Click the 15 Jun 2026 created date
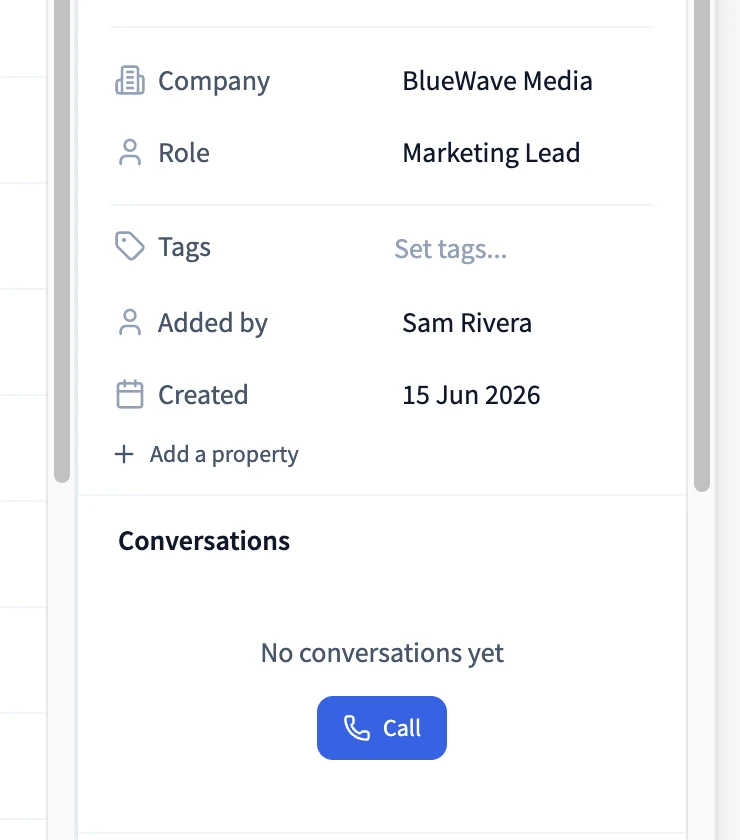 click(471, 395)
